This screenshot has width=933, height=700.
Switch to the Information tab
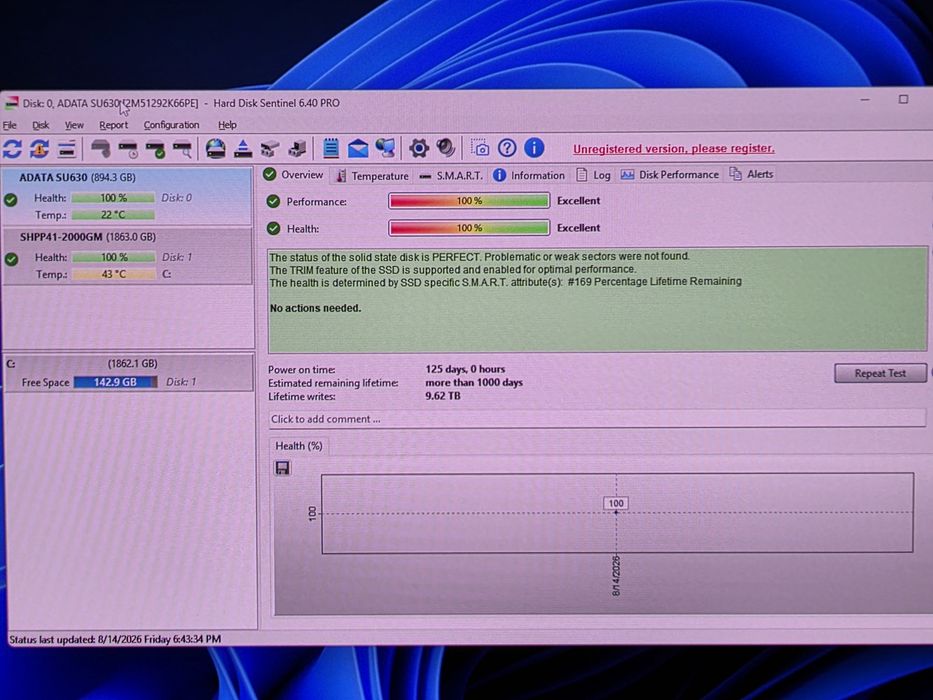529,175
